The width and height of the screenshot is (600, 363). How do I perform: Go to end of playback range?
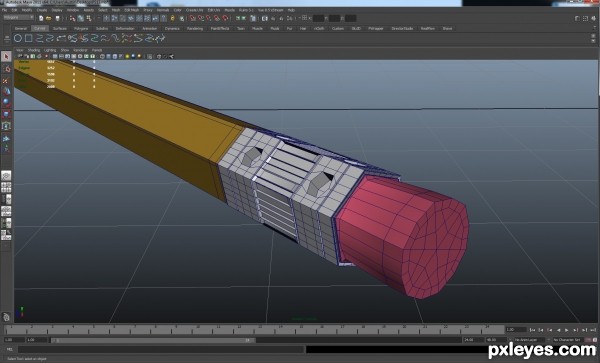593,330
